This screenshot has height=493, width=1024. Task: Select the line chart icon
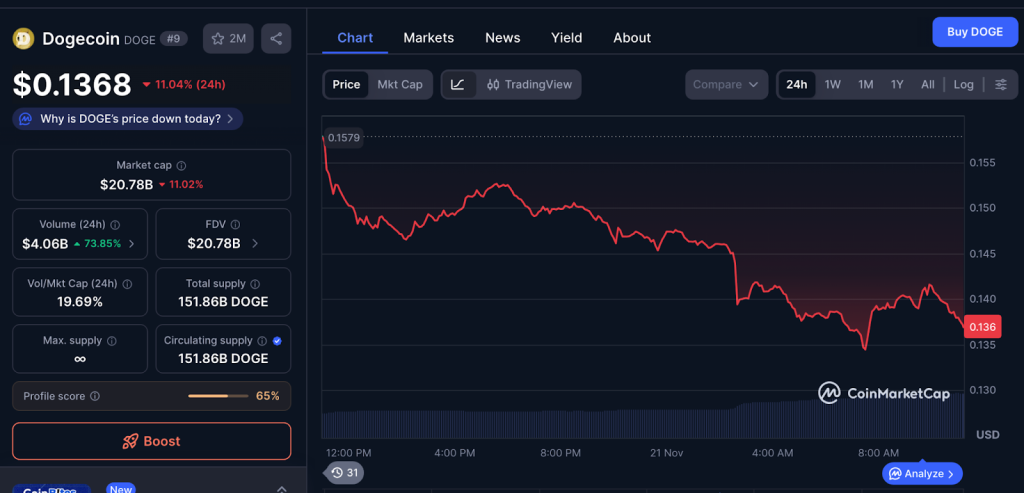[x=458, y=85]
